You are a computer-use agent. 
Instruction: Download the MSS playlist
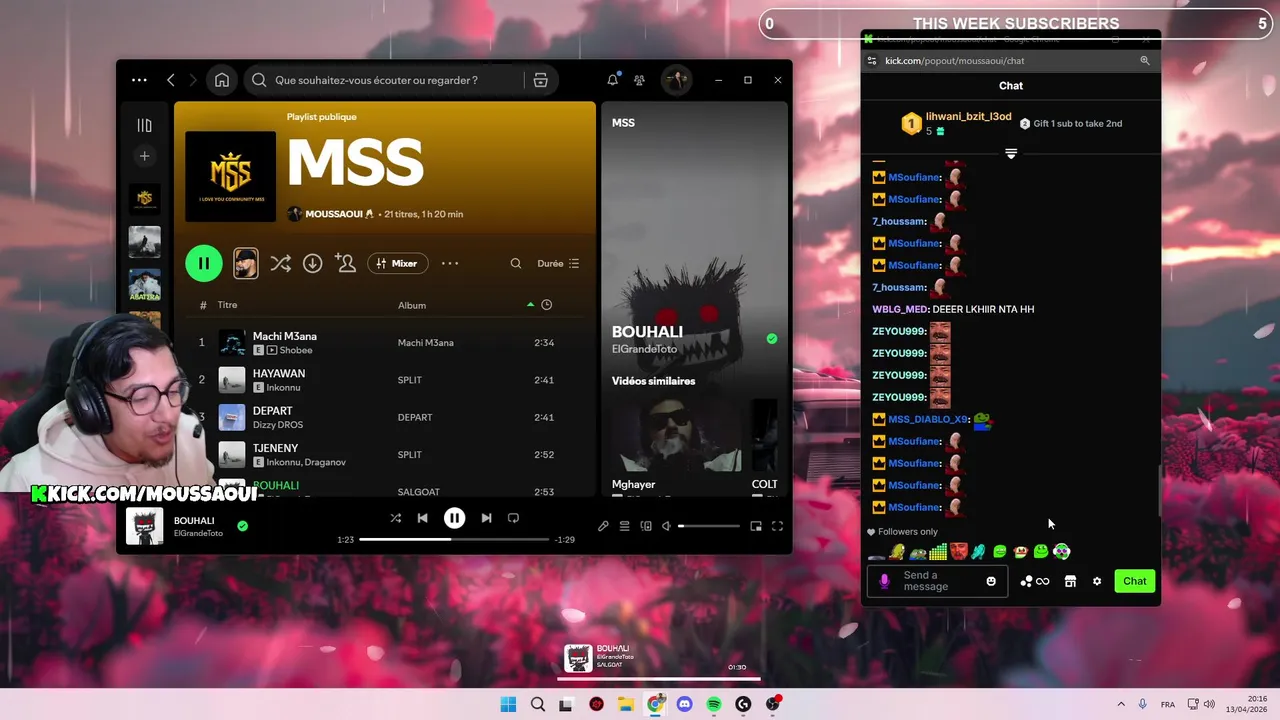click(312, 263)
